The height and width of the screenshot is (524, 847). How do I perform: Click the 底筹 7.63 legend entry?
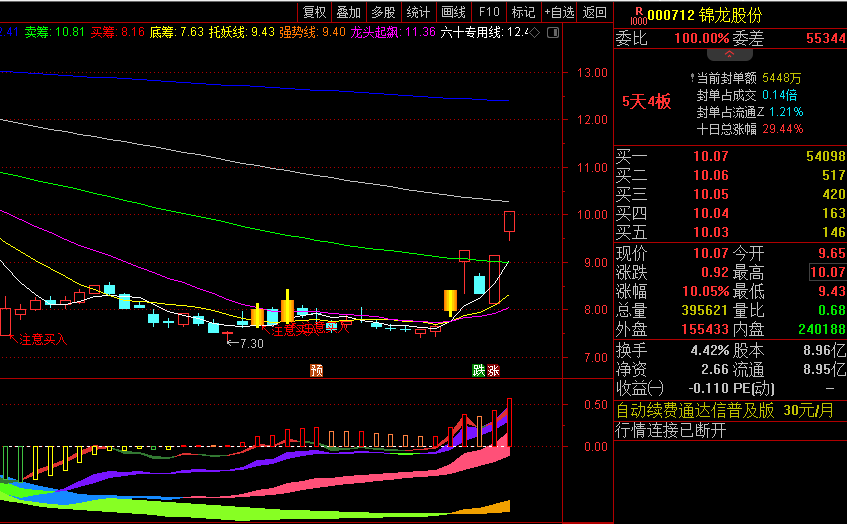click(x=177, y=32)
